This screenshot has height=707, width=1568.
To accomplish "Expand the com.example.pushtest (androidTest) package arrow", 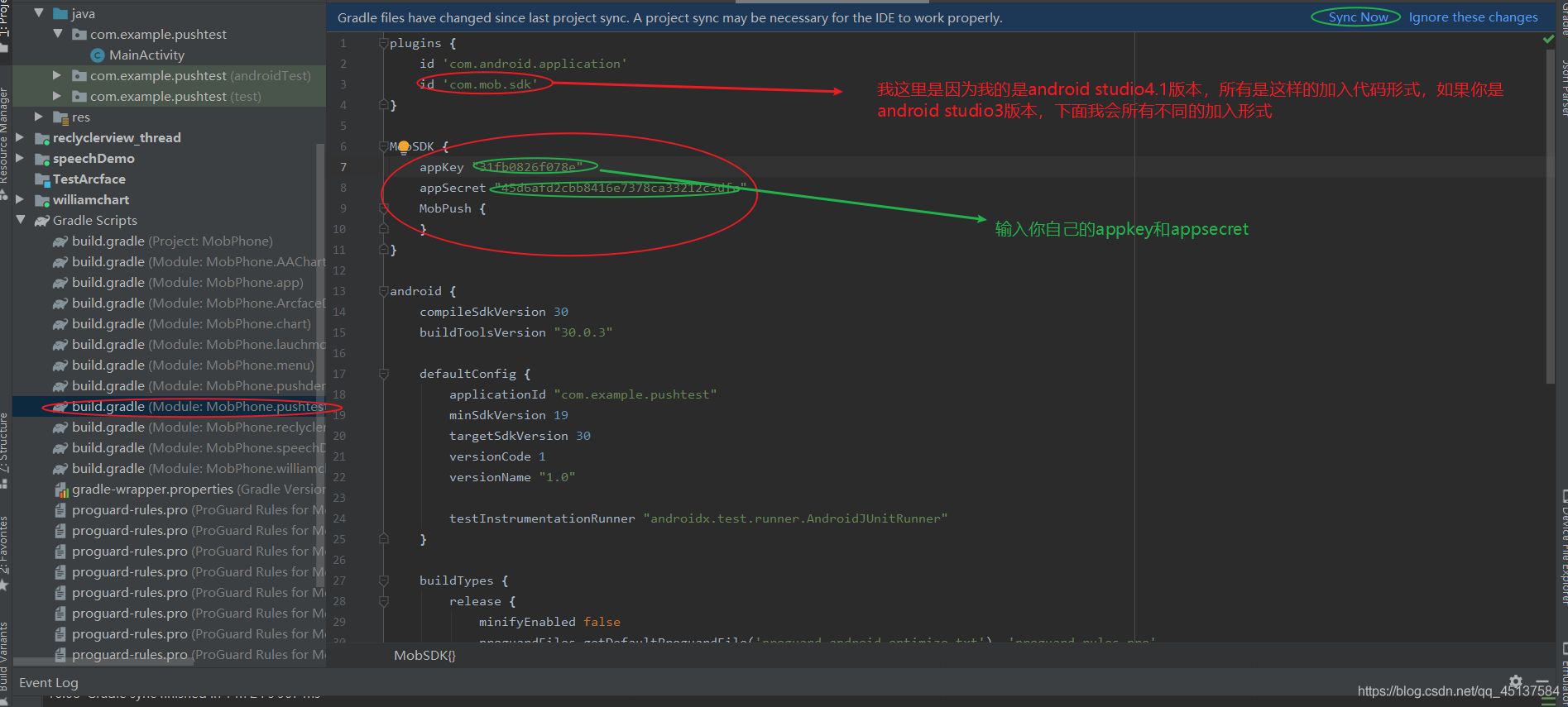I will (57, 75).
